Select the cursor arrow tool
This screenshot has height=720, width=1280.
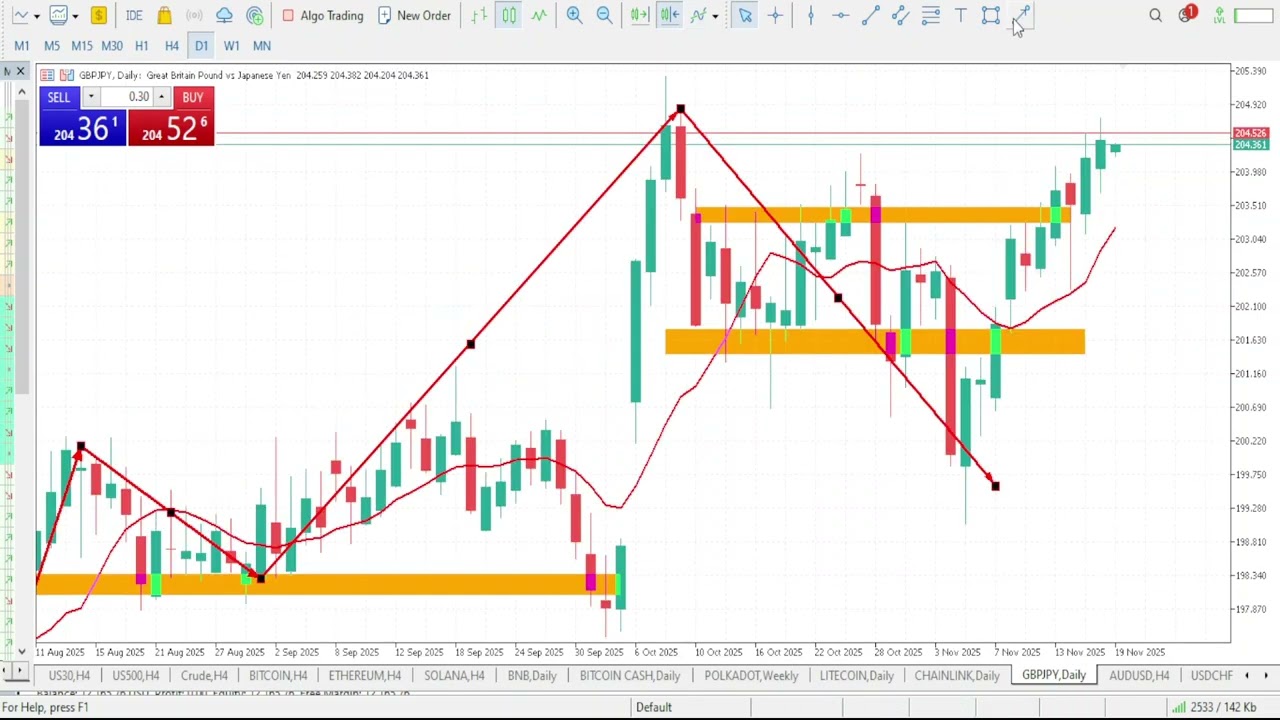pos(745,15)
